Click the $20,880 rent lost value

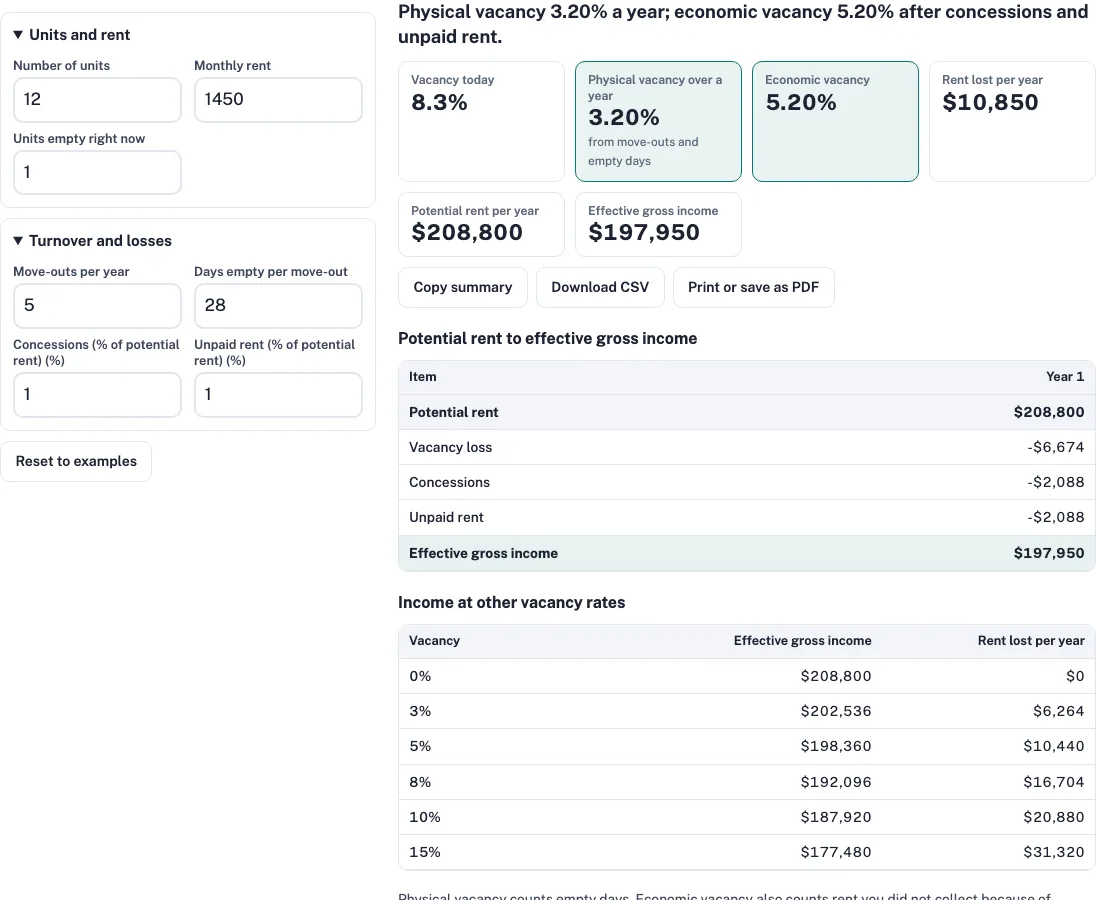[x=1054, y=817]
